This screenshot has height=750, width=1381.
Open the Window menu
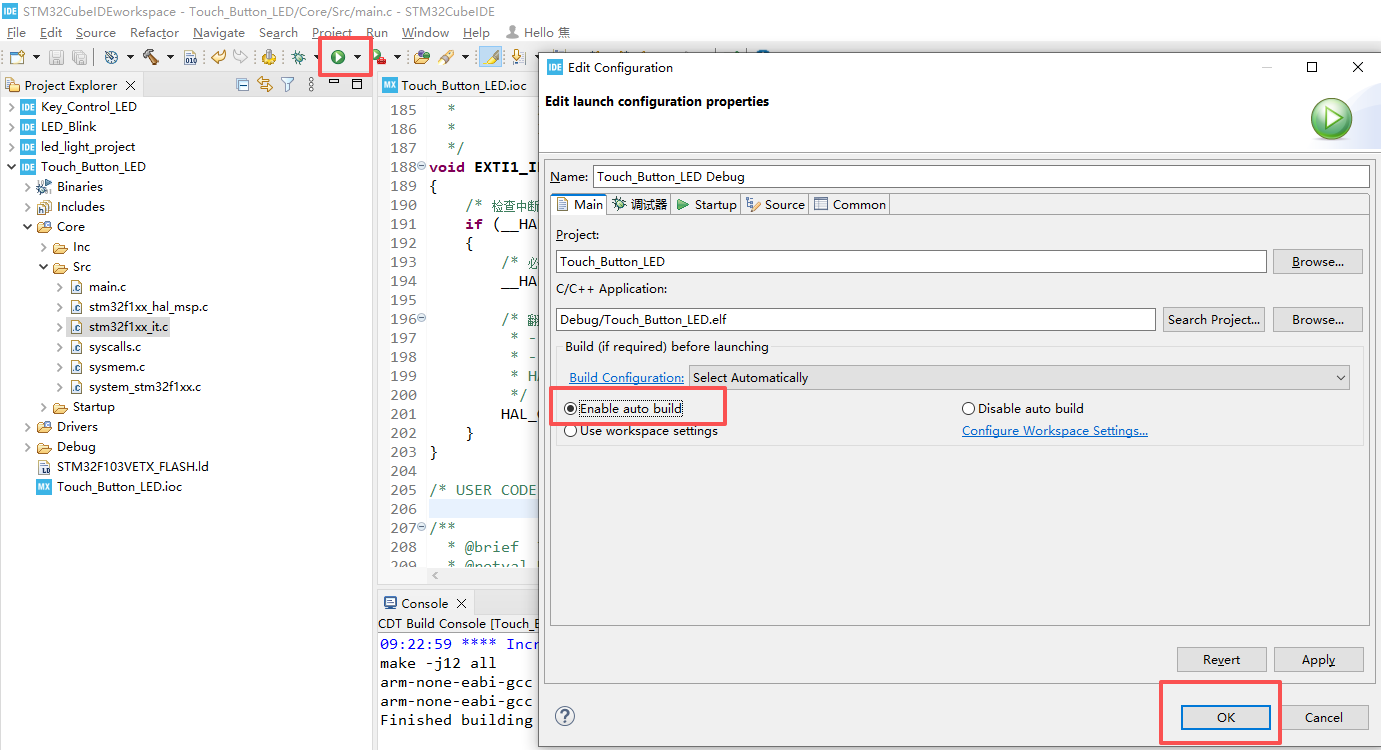tap(425, 32)
